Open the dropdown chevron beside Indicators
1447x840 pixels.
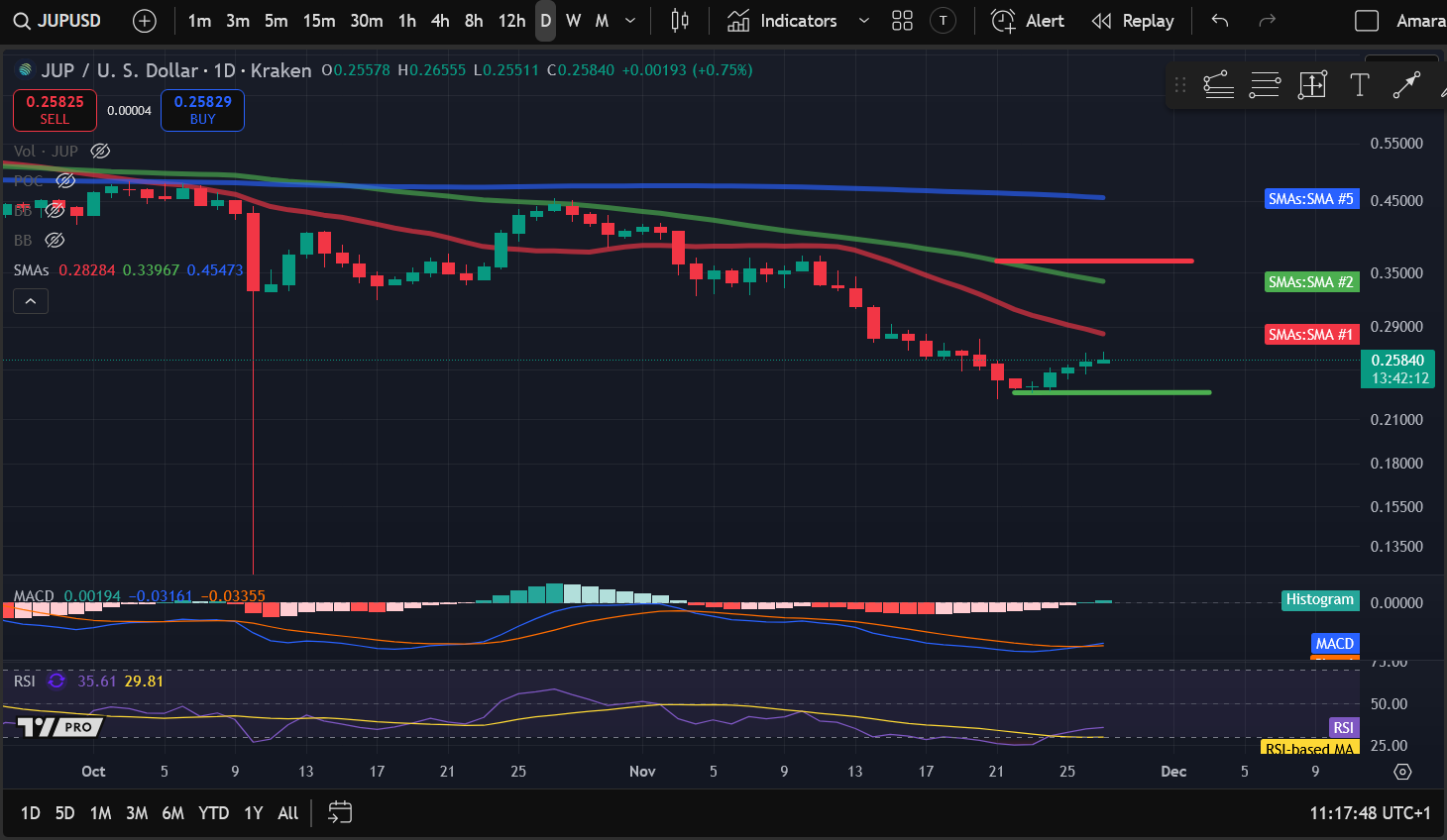coord(863,21)
